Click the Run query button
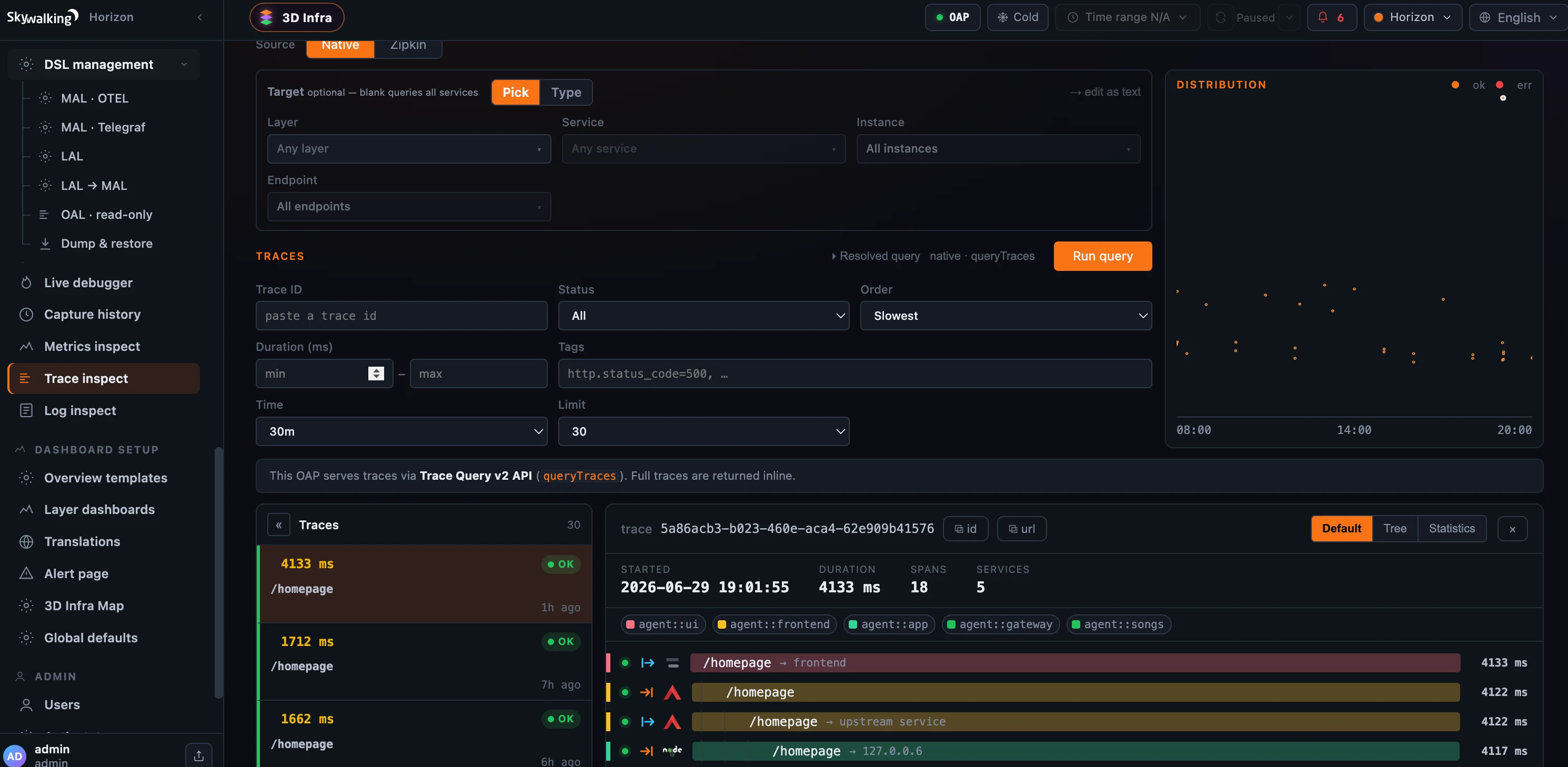The image size is (1568, 767). pos(1102,256)
